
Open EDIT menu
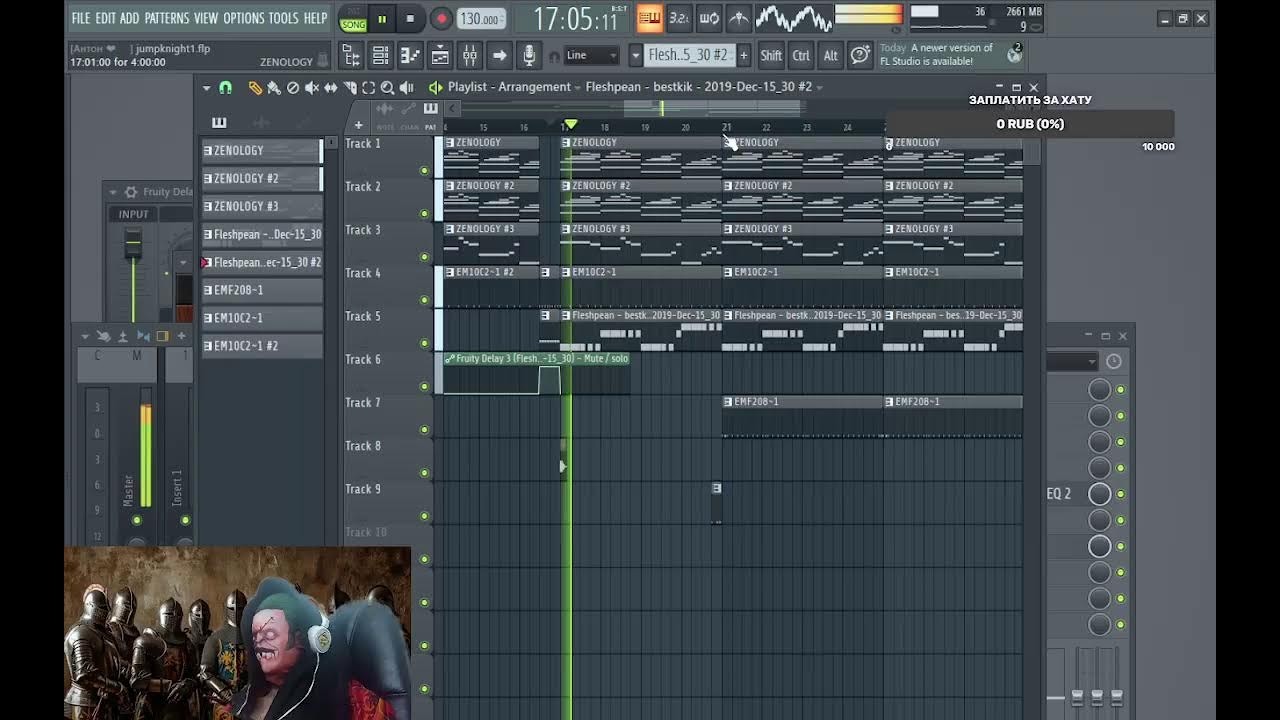coord(105,18)
